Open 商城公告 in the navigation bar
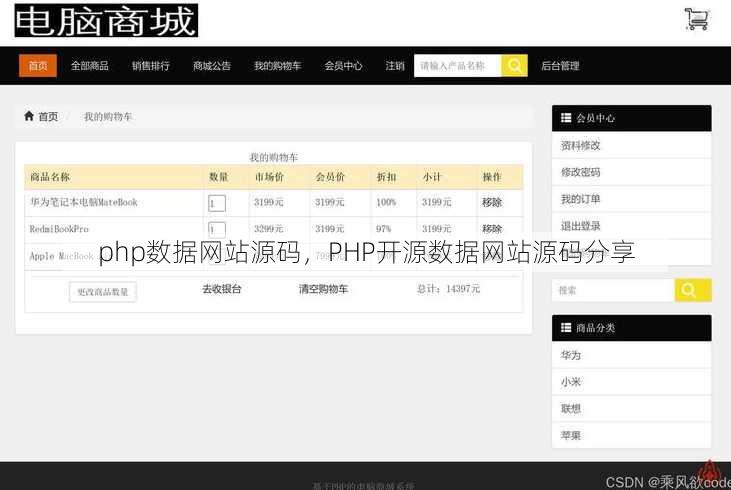Image resolution: width=731 pixels, height=490 pixels. click(x=212, y=66)
